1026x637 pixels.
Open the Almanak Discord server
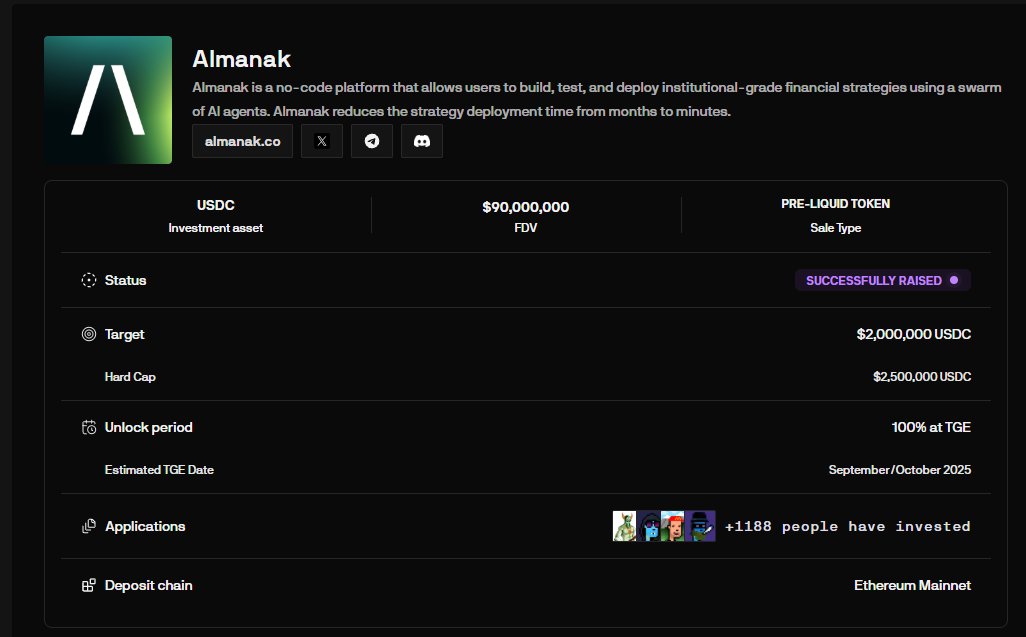click(422, 141)
